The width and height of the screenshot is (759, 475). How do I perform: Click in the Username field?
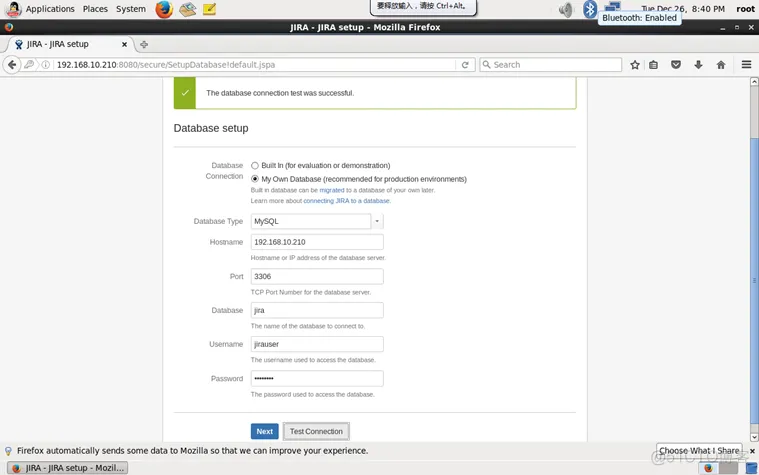317,344
